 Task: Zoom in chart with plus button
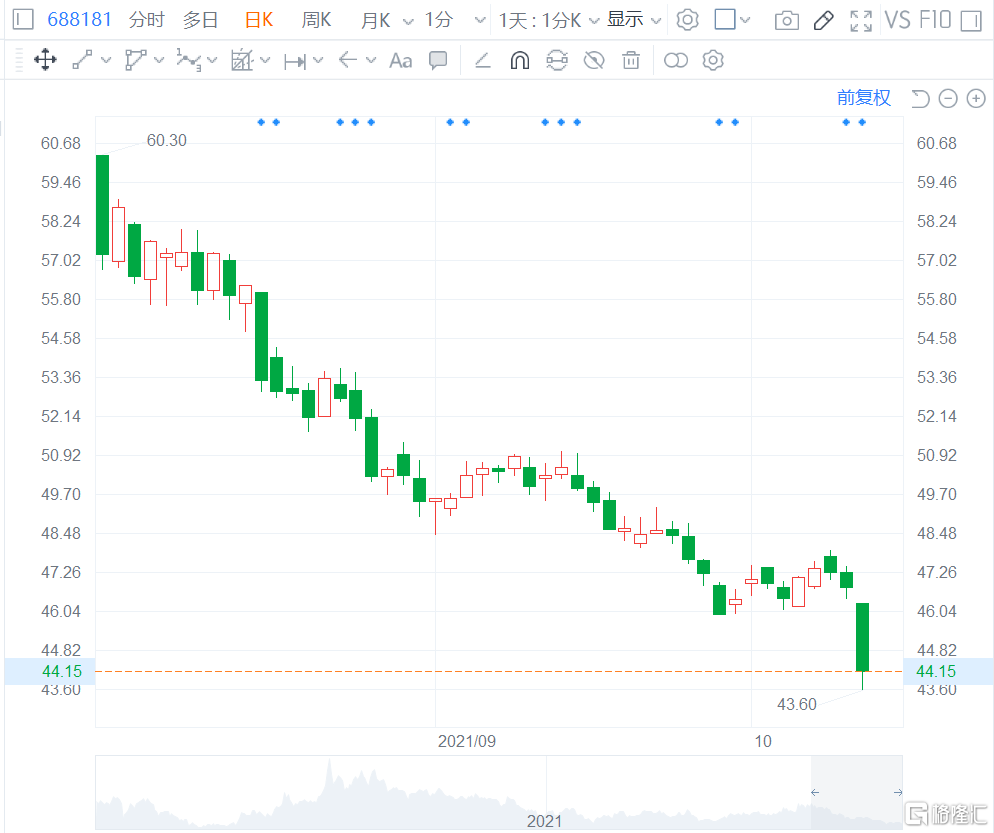pos(976,98)
